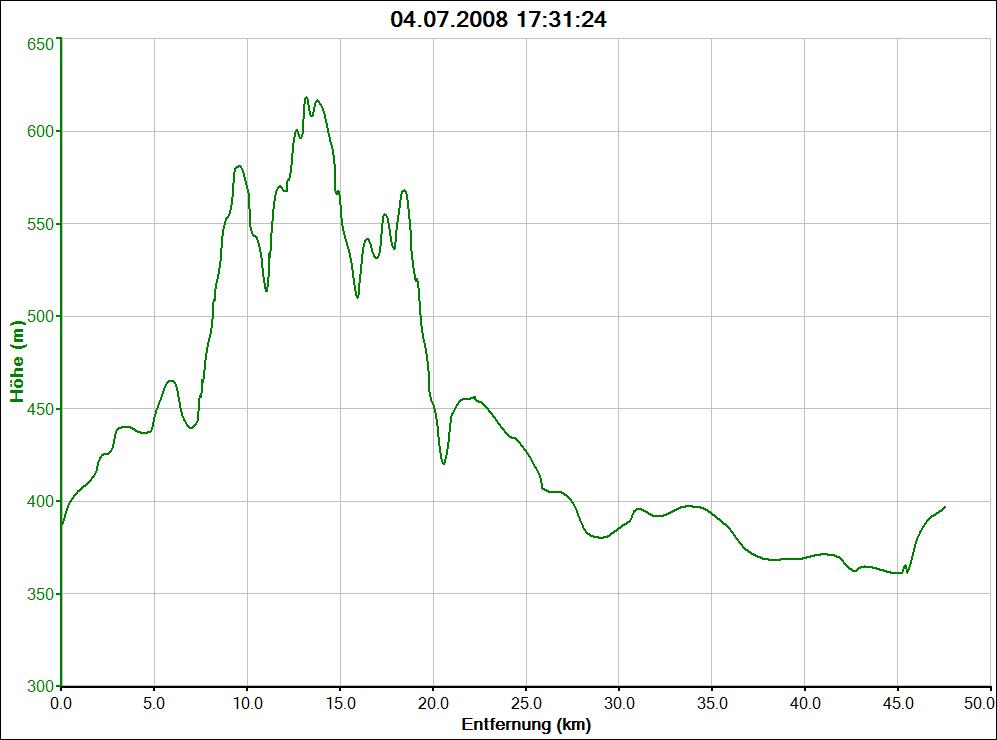Click the 0.0 distance axis label

62,703
